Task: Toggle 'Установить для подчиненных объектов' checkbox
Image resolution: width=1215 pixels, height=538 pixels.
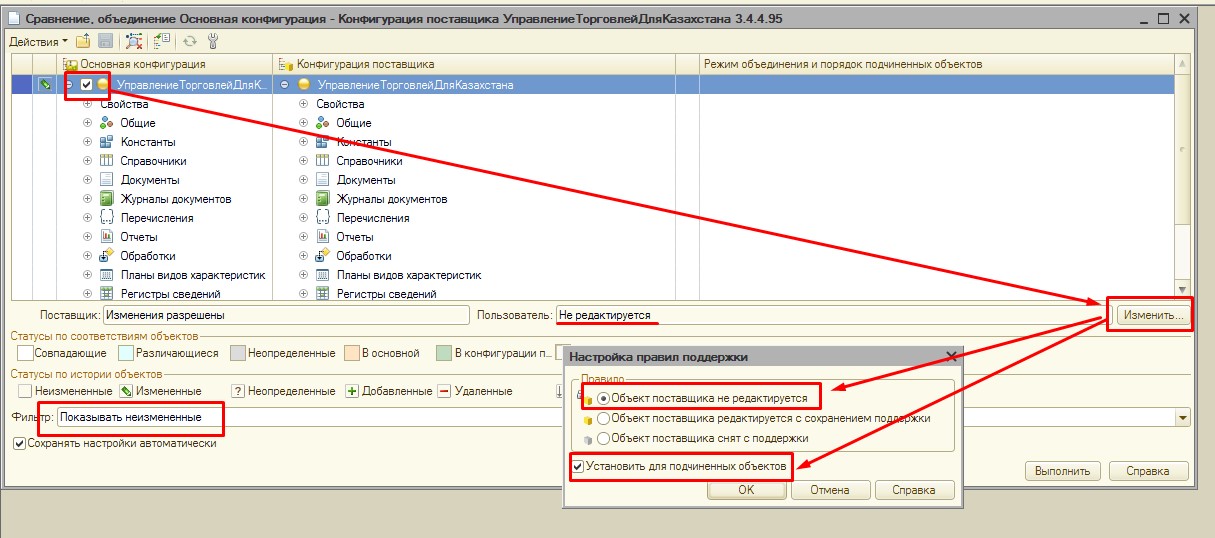Action: click(577, 466)
